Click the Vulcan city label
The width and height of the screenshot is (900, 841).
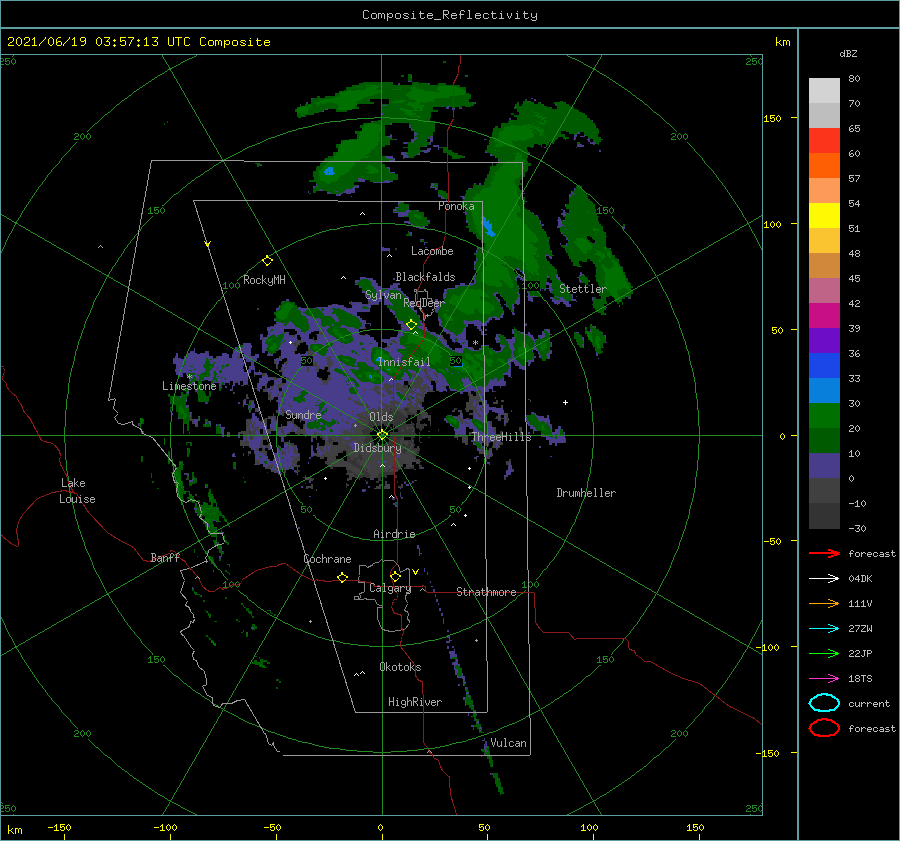(x=508, y=743)
